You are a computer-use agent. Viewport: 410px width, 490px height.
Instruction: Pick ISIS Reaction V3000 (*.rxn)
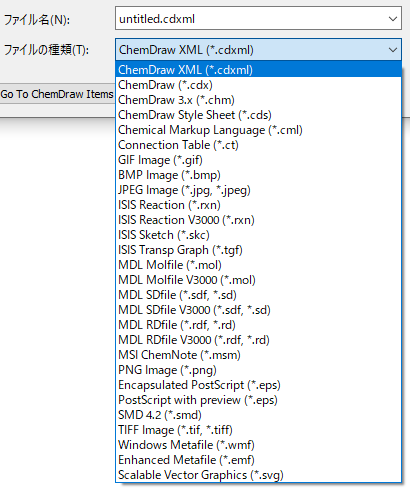(258, 220)
